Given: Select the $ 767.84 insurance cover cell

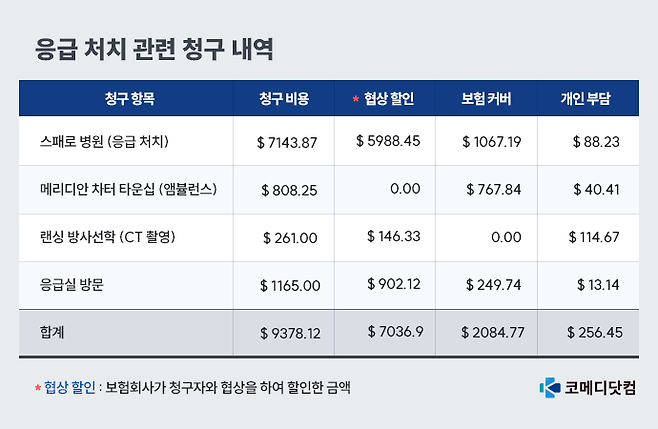Looking at the screenshot, I should pyautogui.click(x=492, y=189).
